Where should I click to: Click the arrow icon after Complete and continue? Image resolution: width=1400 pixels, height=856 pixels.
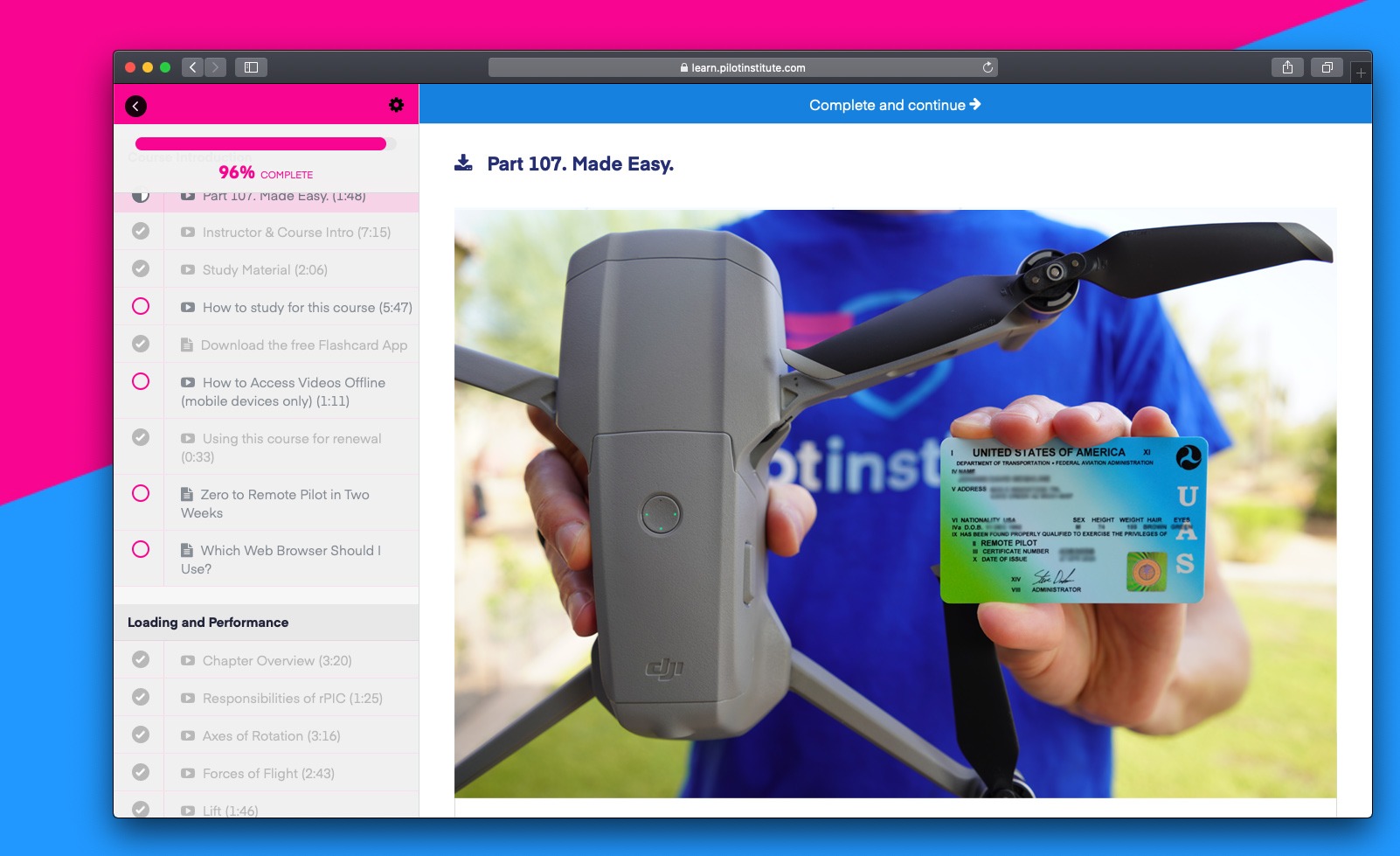pyautogui.click(x=975, y=104)
